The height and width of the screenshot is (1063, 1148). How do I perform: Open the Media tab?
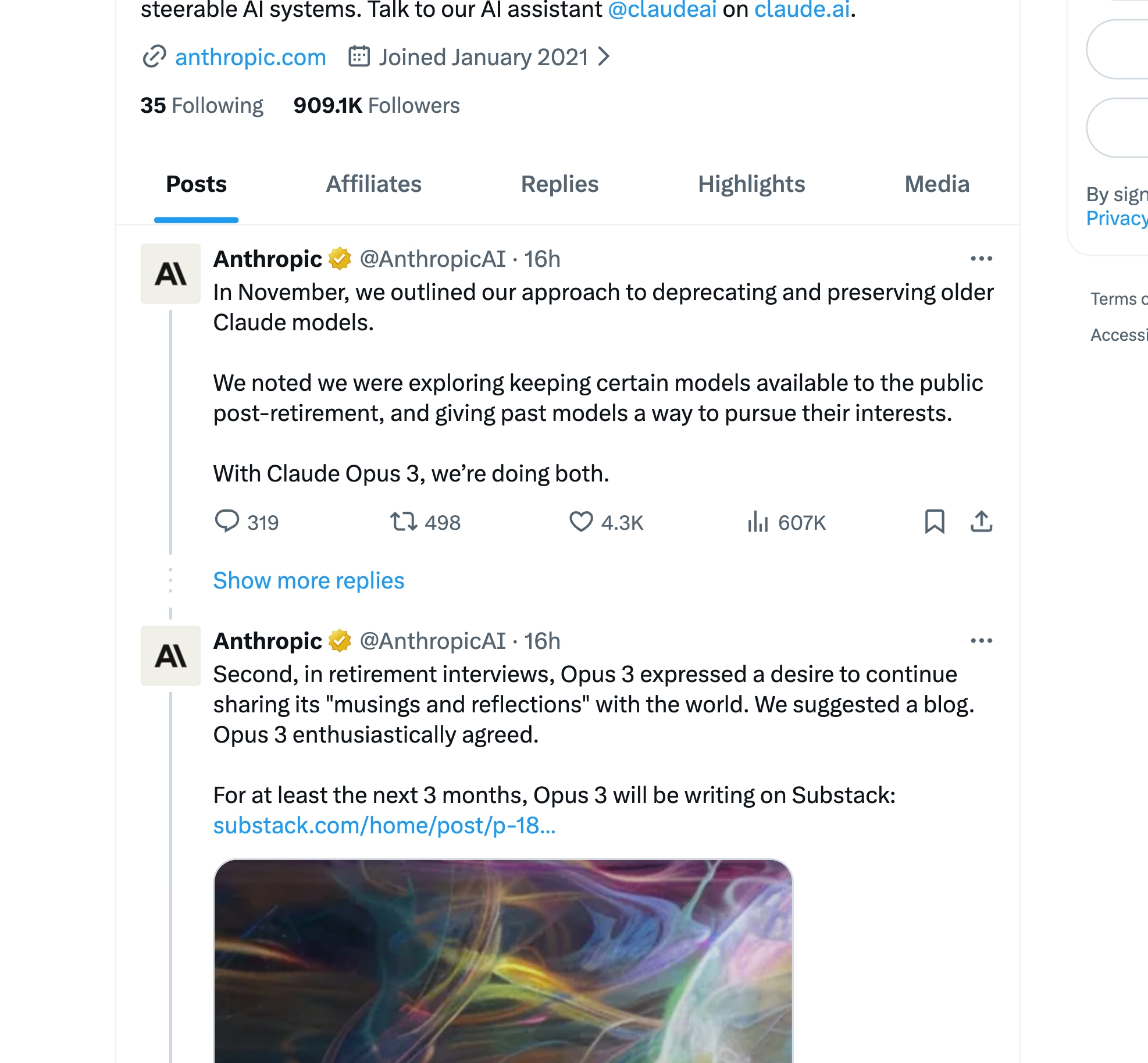click(937, 184)
